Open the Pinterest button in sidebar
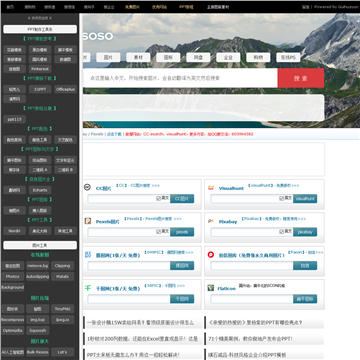Screen dimensions: 360x360 click(40, 69)
